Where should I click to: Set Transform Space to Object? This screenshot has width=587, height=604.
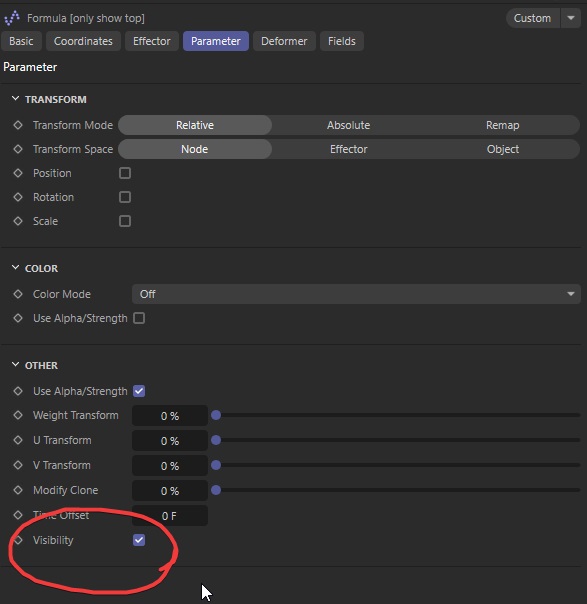503,149
